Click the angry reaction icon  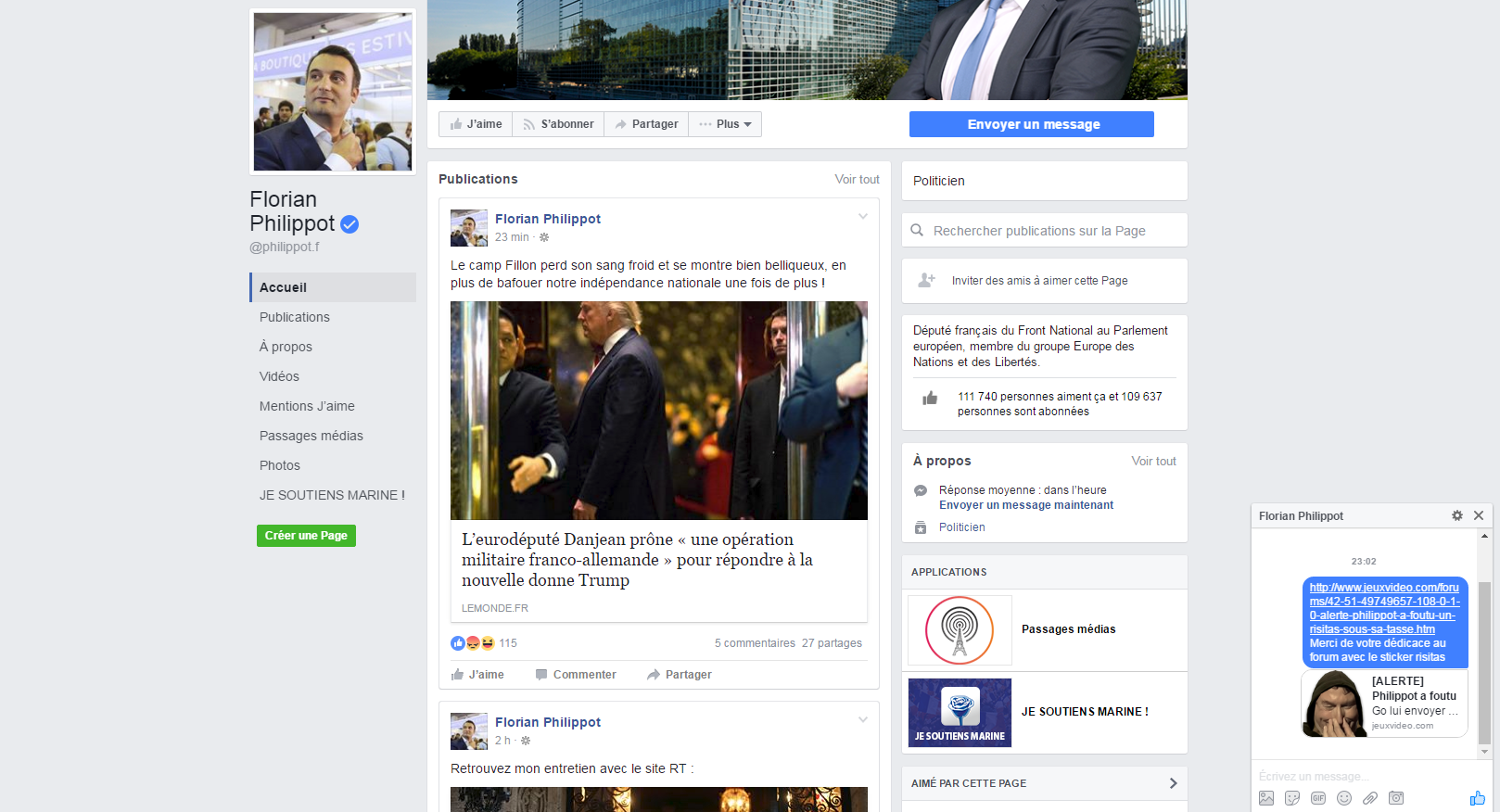click(473, 643)
